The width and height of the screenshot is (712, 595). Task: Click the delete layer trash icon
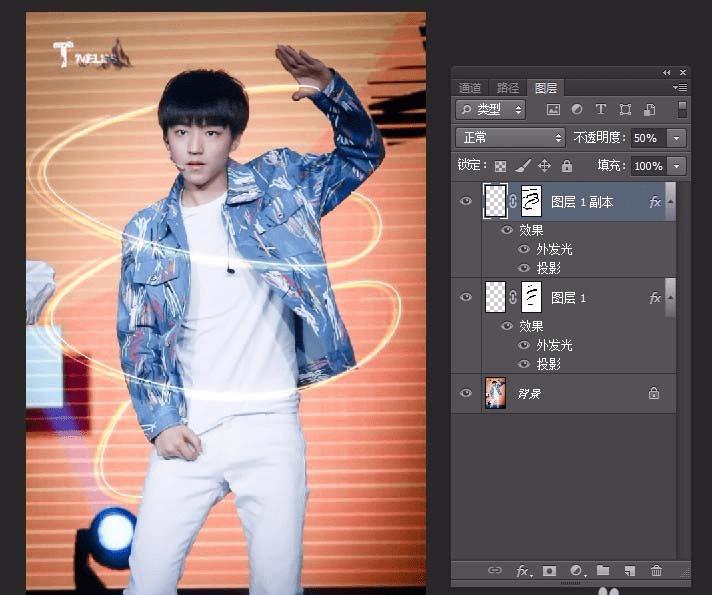tap(656, 570)
